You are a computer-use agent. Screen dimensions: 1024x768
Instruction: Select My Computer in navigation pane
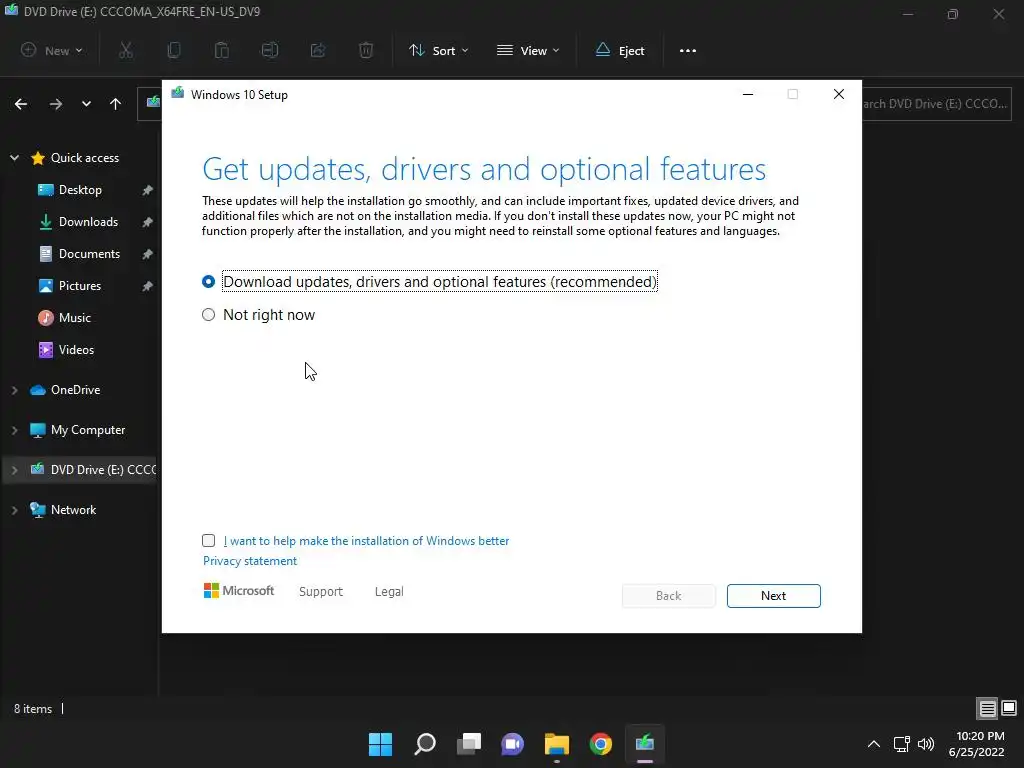pyautogui.click(x=88, y=430)
